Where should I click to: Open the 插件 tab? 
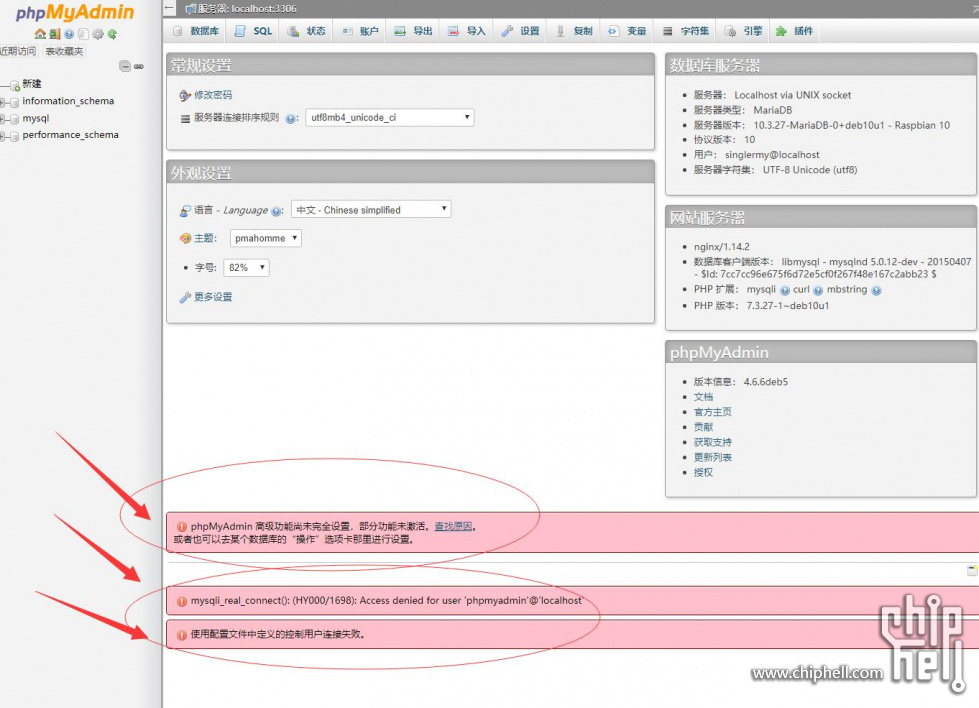tap(794, 31)
